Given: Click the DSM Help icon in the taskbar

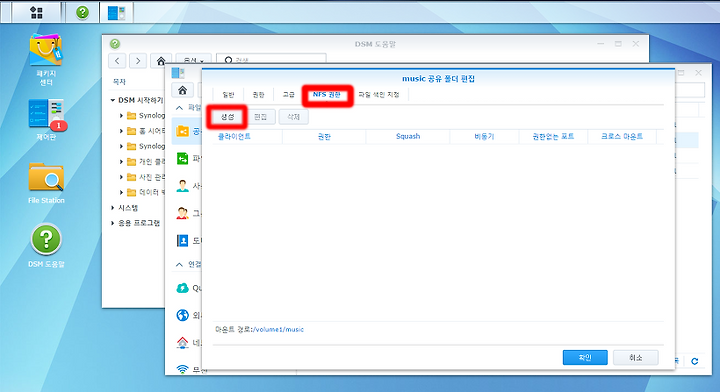Looking at the screenshot, I should coord(82,12).
